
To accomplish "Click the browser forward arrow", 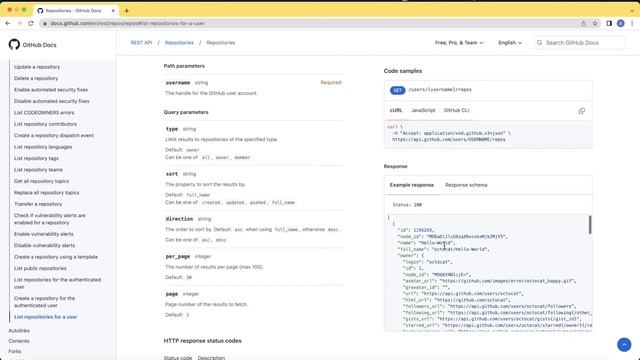I will point(19,23).
